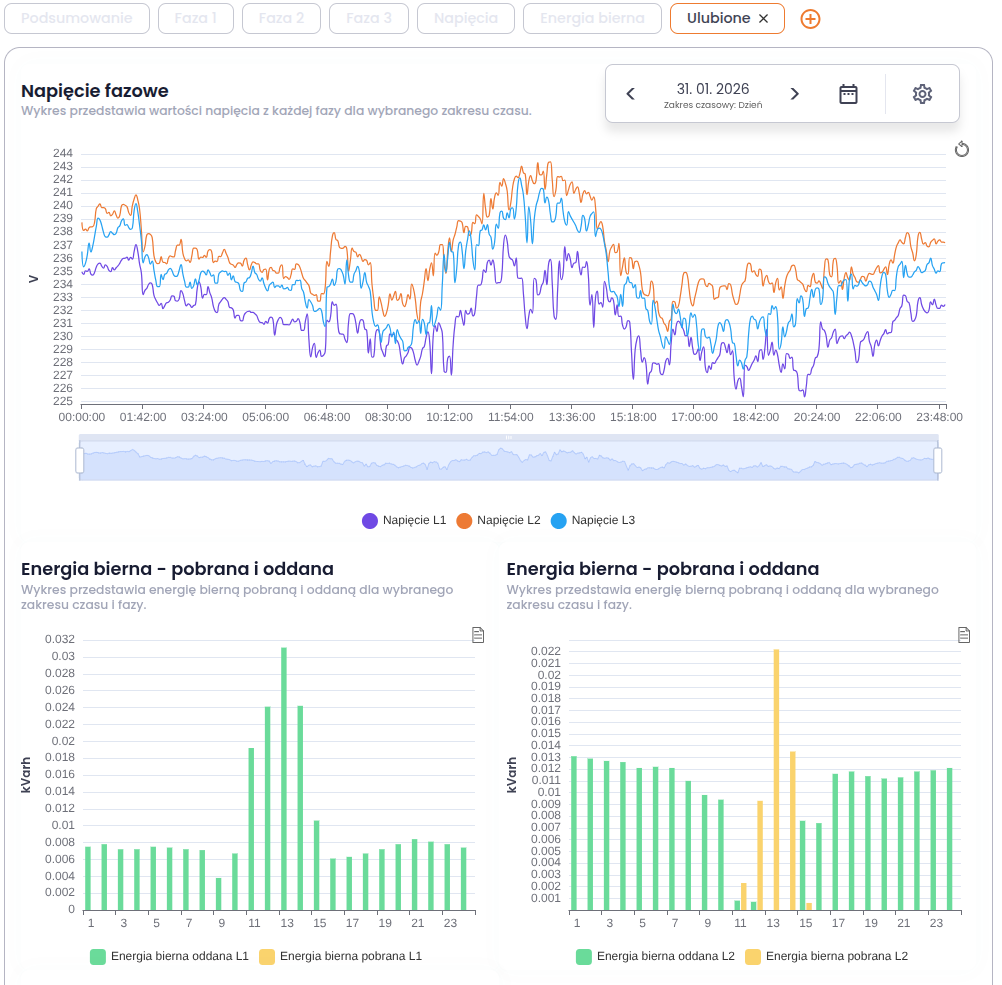Close the Ulubione tab with X
Viewport: 1002px width, 985px height.
click(764, 19)
